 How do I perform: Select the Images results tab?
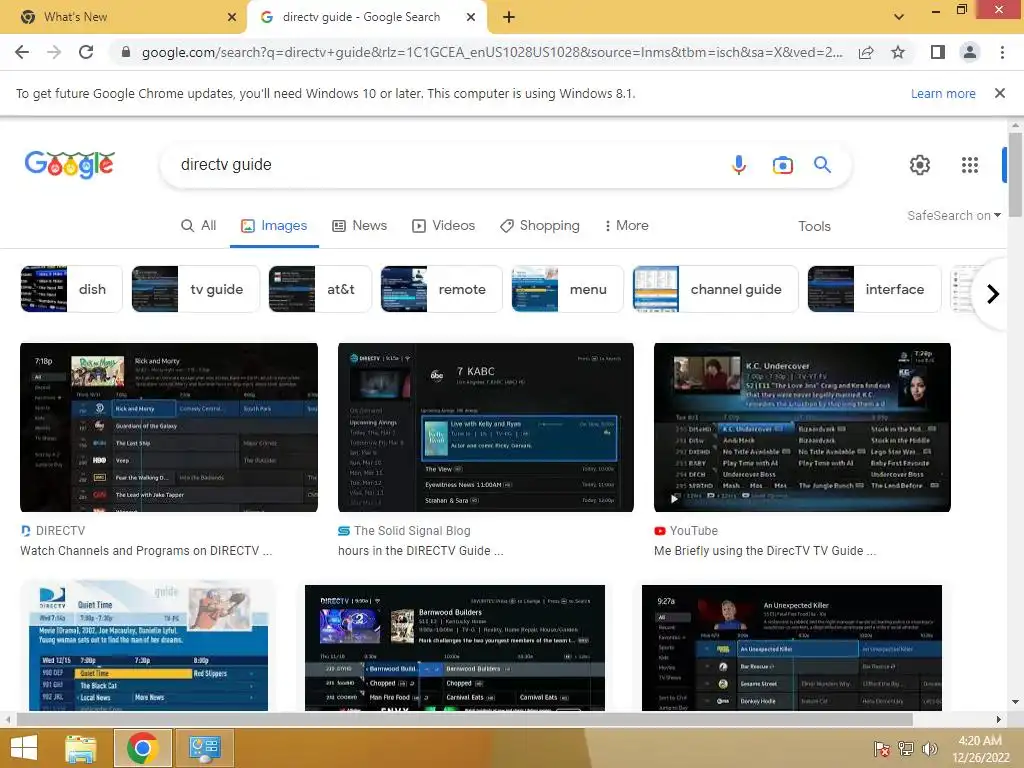[x=274, y=225]
